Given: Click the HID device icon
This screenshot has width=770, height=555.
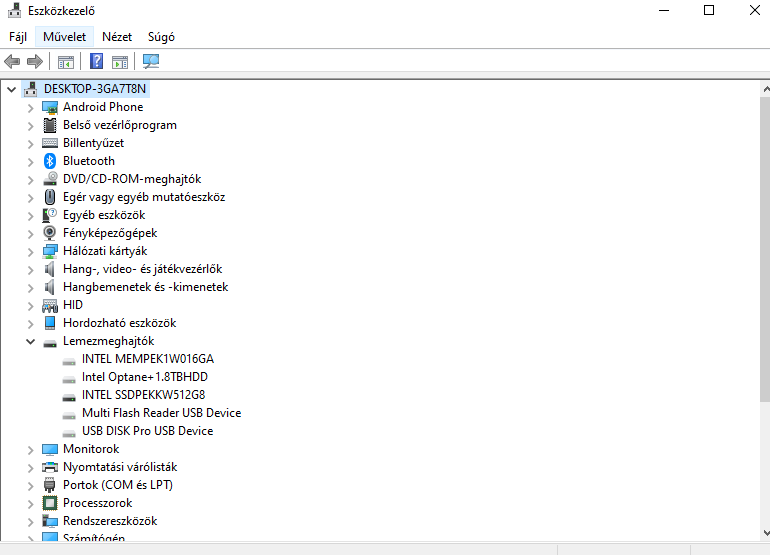Looking at the screenshot, I should 50,305.
